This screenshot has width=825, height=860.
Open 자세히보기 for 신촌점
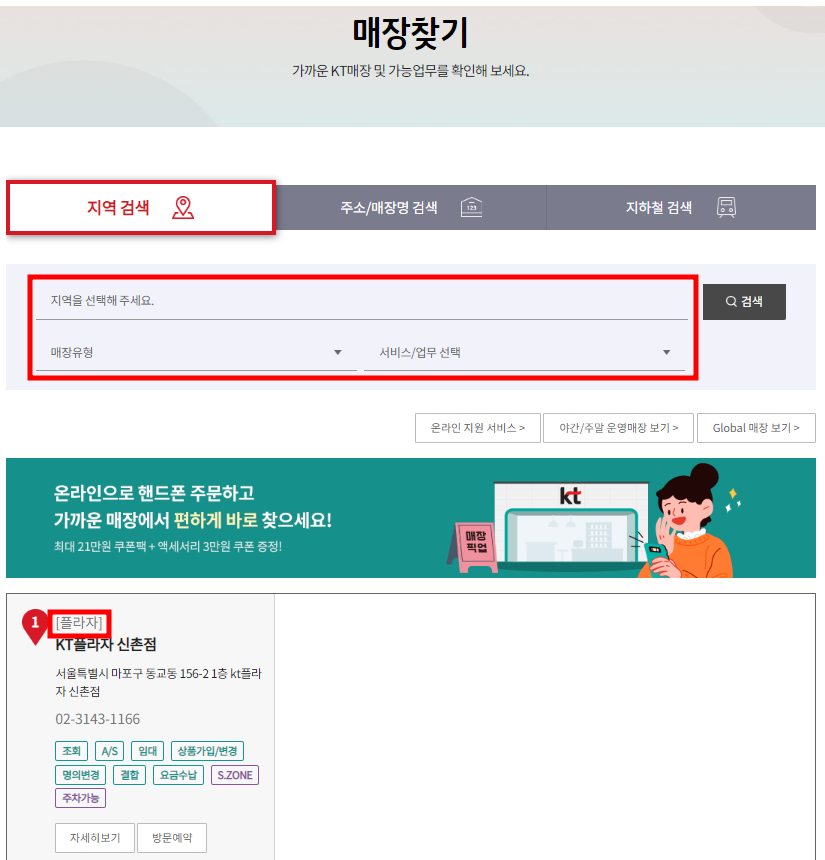pyautogui.click(x=95, y=838)
